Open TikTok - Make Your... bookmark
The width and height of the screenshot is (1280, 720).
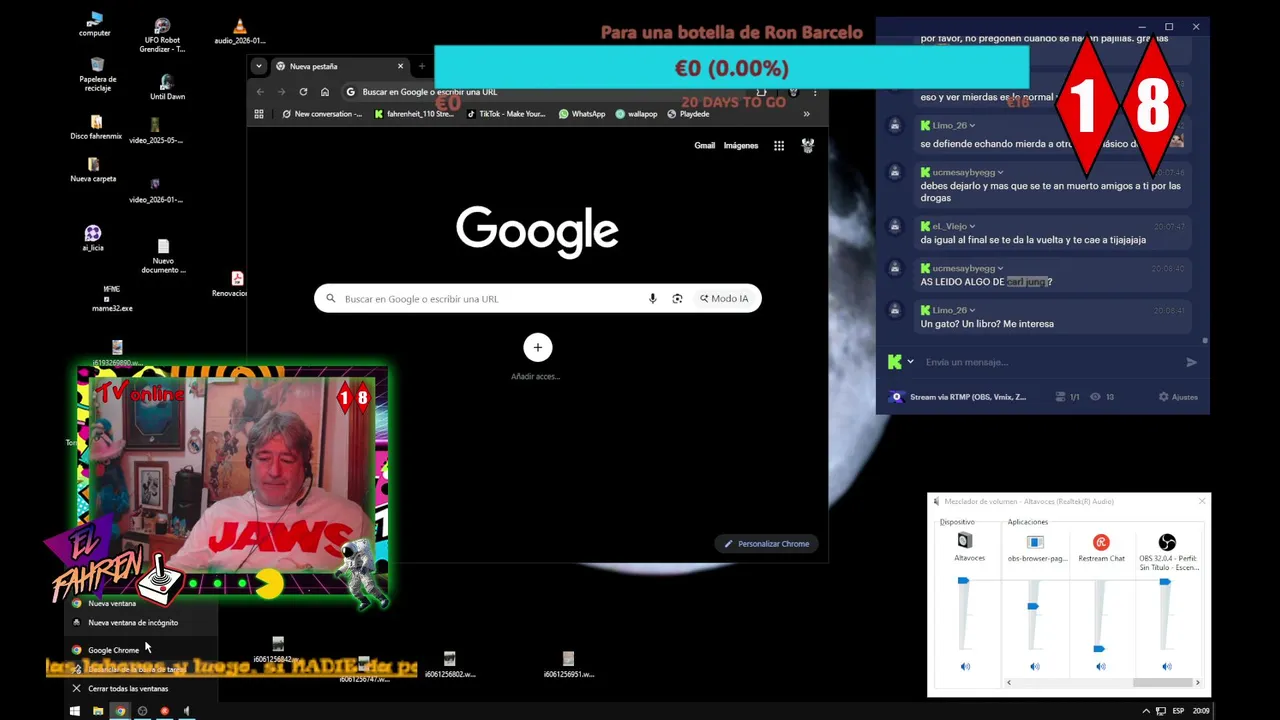coord(506,114)
